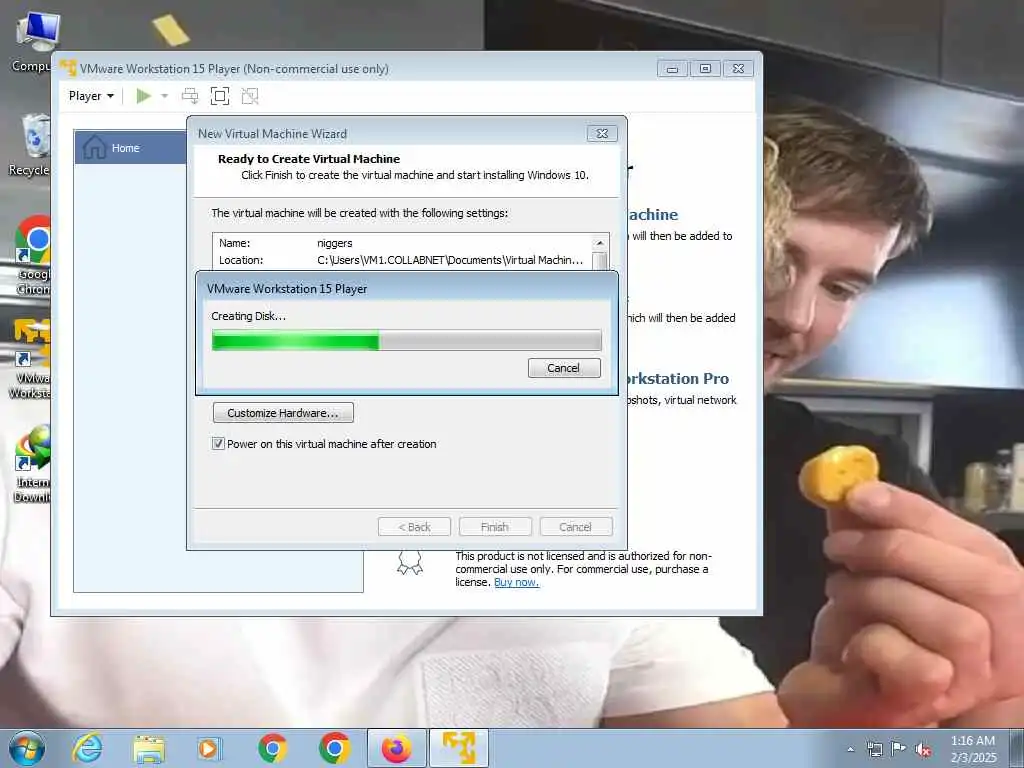Click the network tray icon
The width and height of the screenshot is (1024, 768).
tap(874, 749)
